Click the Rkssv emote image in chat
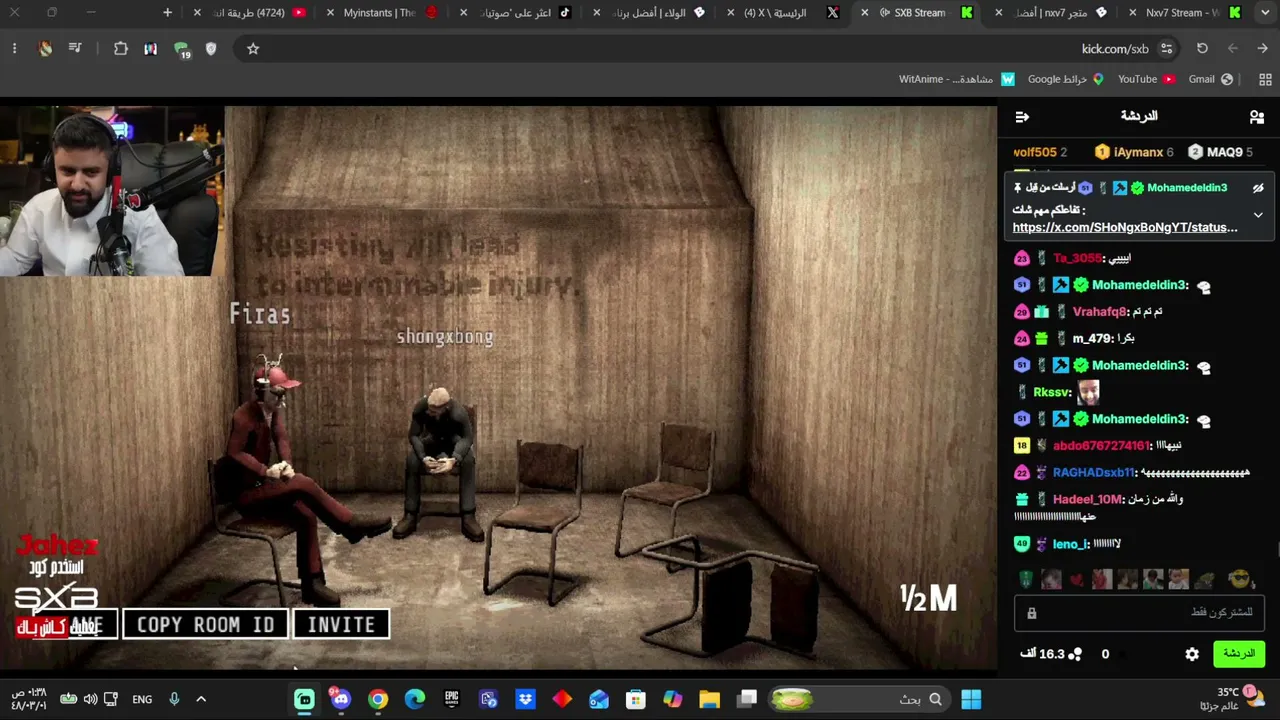This screenshot has width=1280, height=720. [1088, 393]
